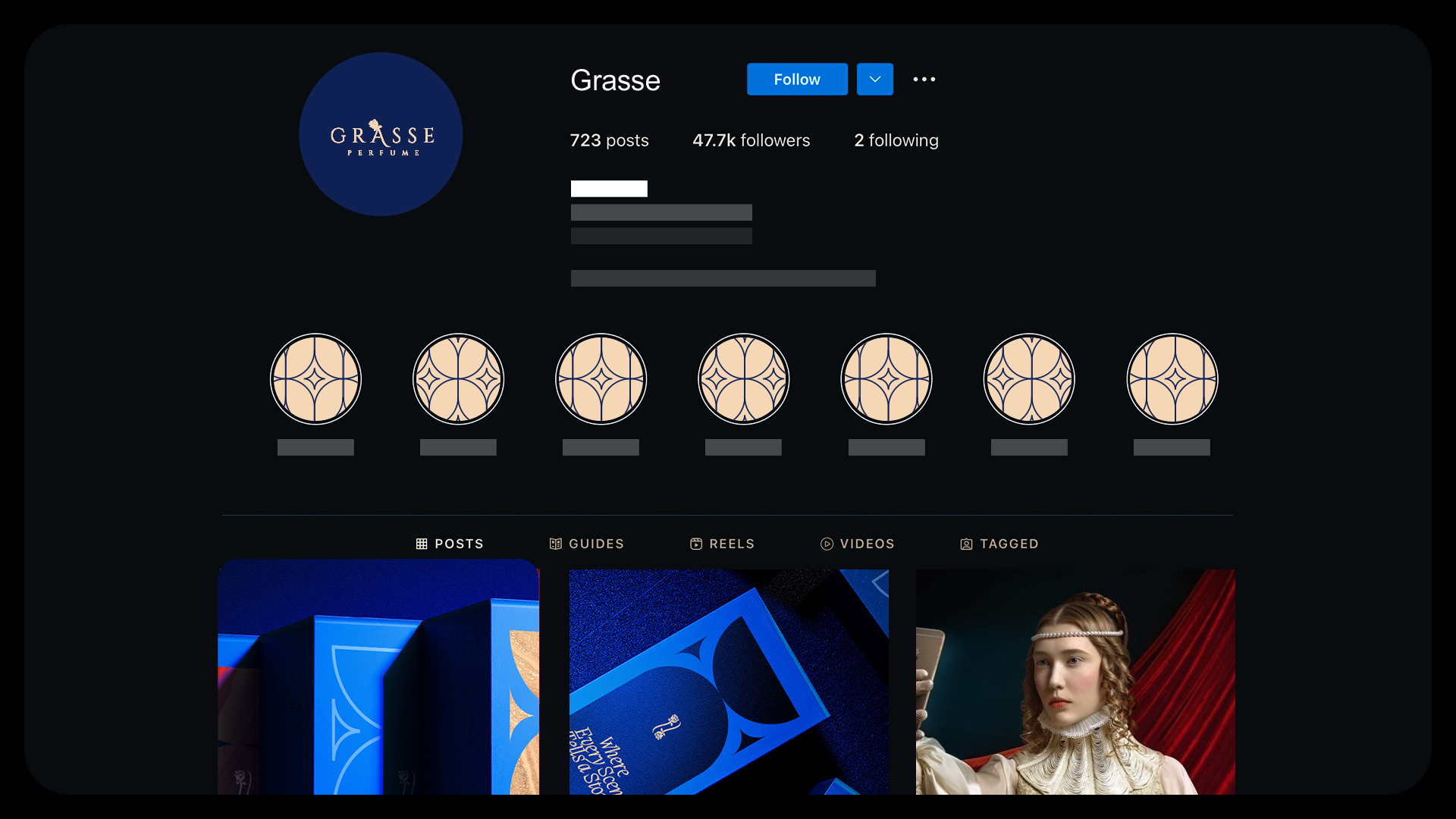The height and width of the screenshot is (819, 1456).
Task: Open the fifth story highlight circle
Action: (x=886, y=379)
